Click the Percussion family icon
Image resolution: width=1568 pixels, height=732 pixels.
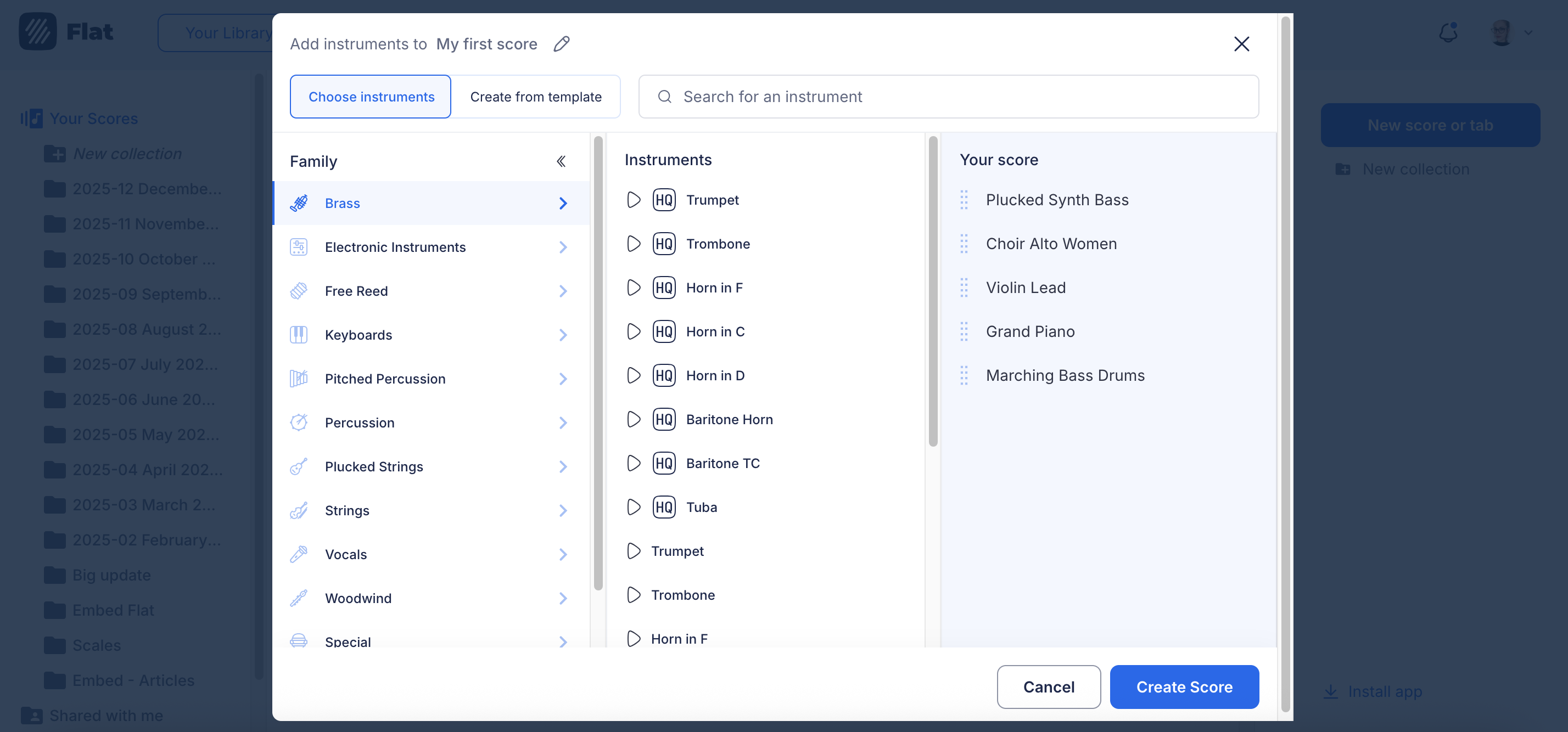click(298, 423)
